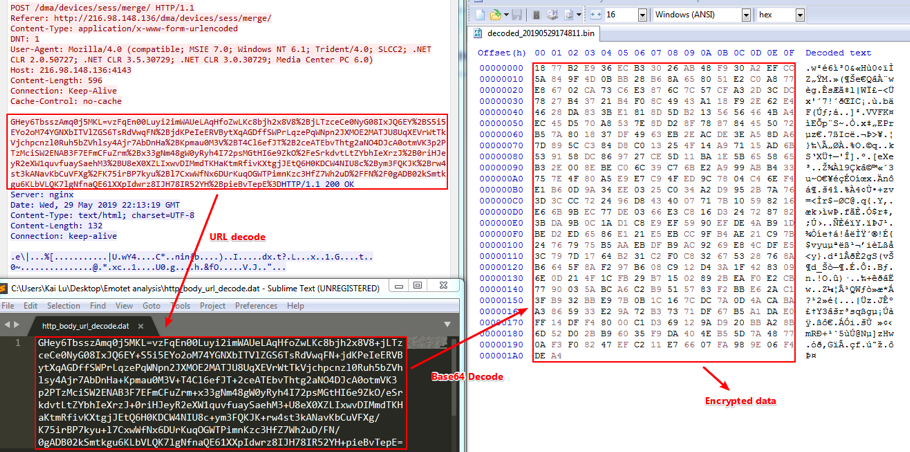Click the next tab right arrow in Sublime Text

coord(17,324)
